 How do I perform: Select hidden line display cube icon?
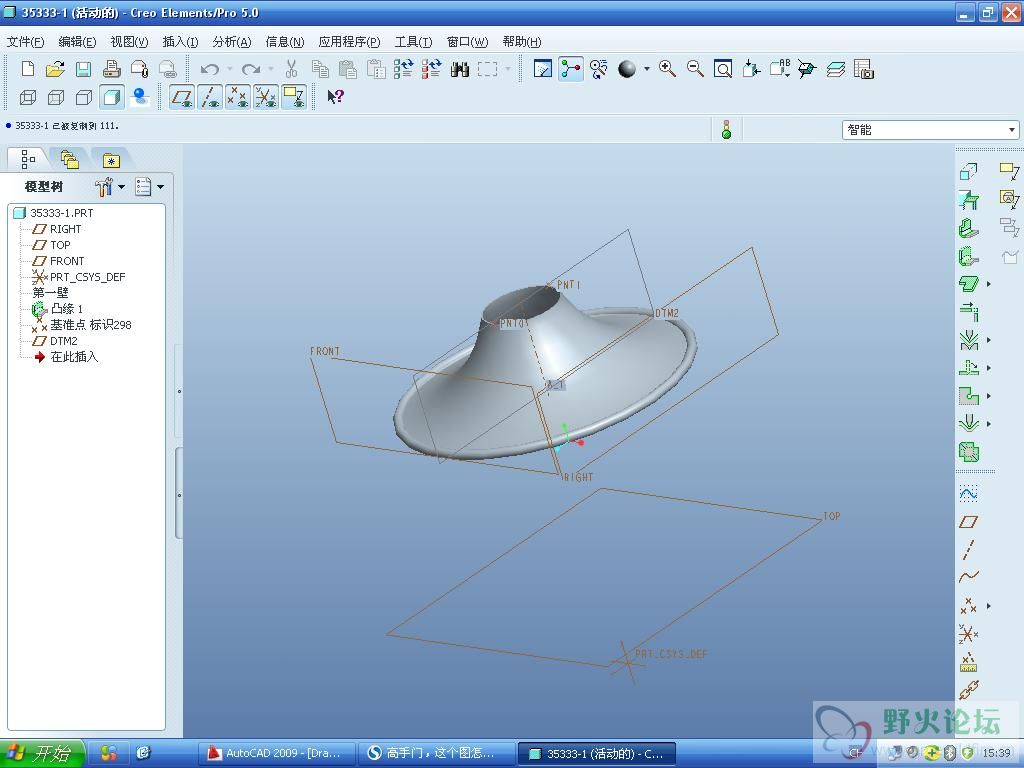pos(56,97)
